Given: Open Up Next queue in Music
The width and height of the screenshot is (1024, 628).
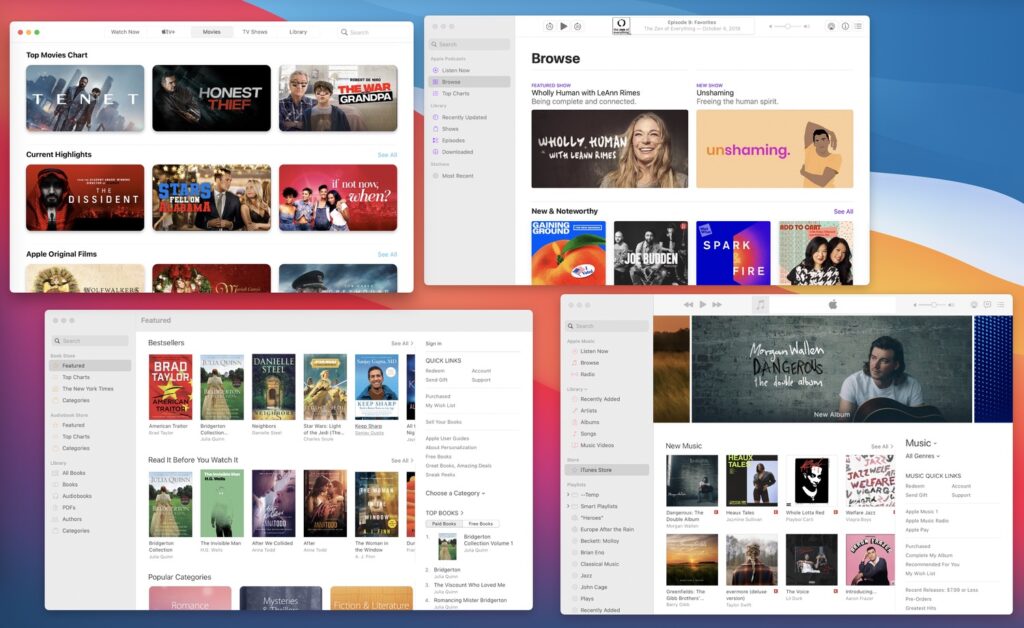Looking at the screenshot, I should coord(1000,305).
